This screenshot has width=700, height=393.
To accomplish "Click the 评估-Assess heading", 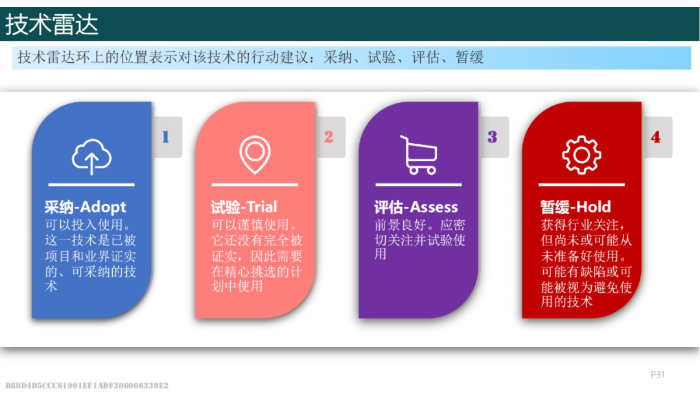I will [x=416, y=207].
